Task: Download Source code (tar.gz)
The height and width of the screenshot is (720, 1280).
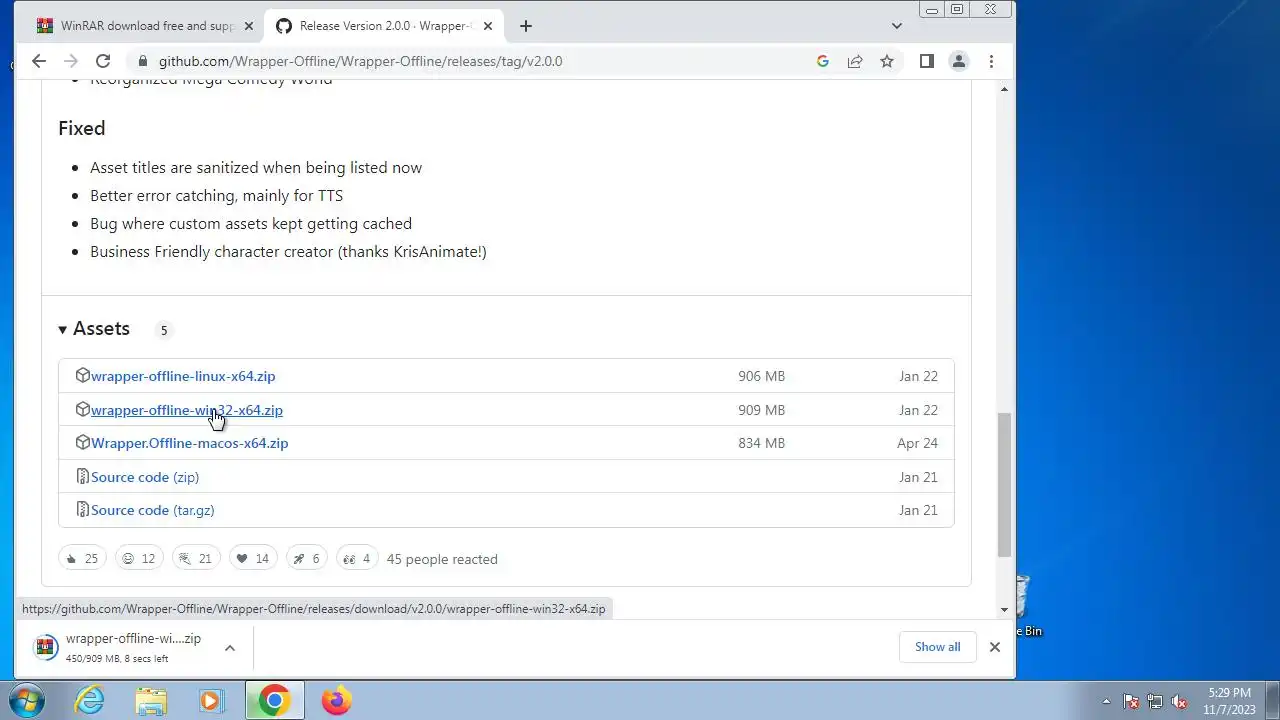Action: click(x=153, y=510)
